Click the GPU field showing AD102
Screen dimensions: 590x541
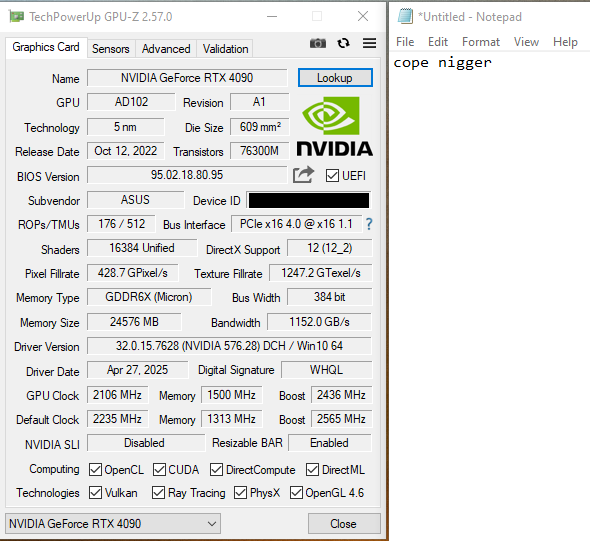(131, 102)
